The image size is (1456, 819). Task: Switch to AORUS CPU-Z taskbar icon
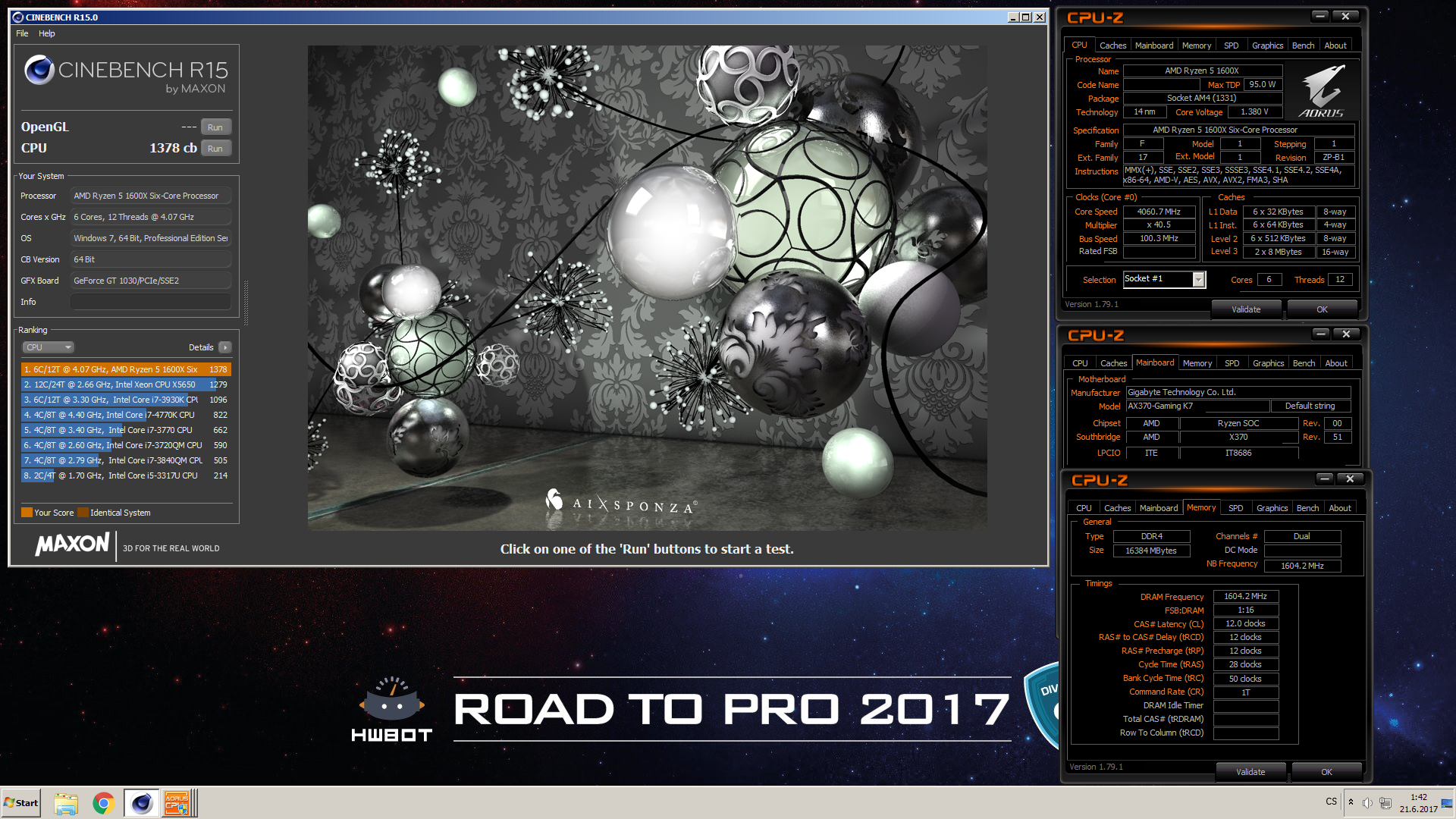(x=177, y=803)
